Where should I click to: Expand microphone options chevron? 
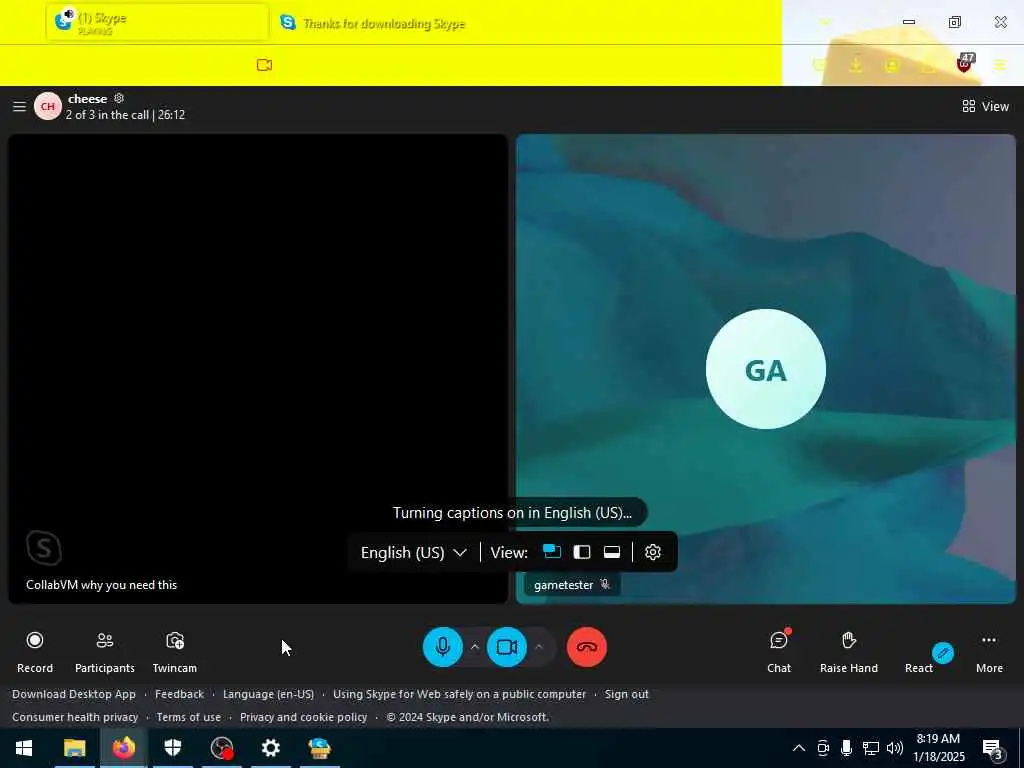click(475, 647)
